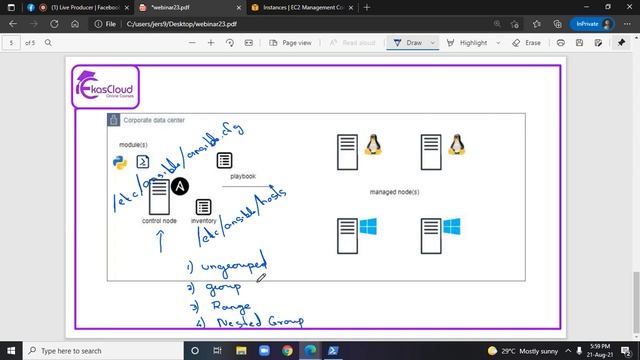Print the PDF document
Viewport: 640px width, 360px height.
(561, 43)
